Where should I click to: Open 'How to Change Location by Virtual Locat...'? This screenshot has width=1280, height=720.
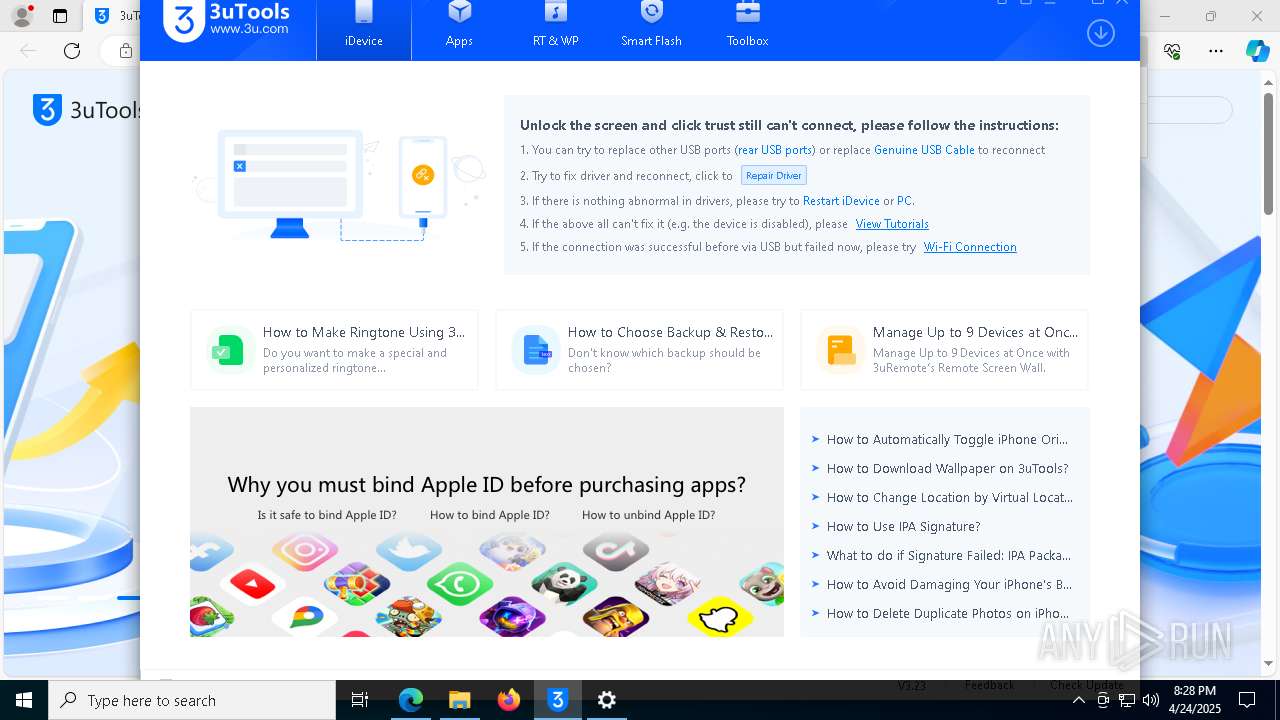click(x=949, y=497)
